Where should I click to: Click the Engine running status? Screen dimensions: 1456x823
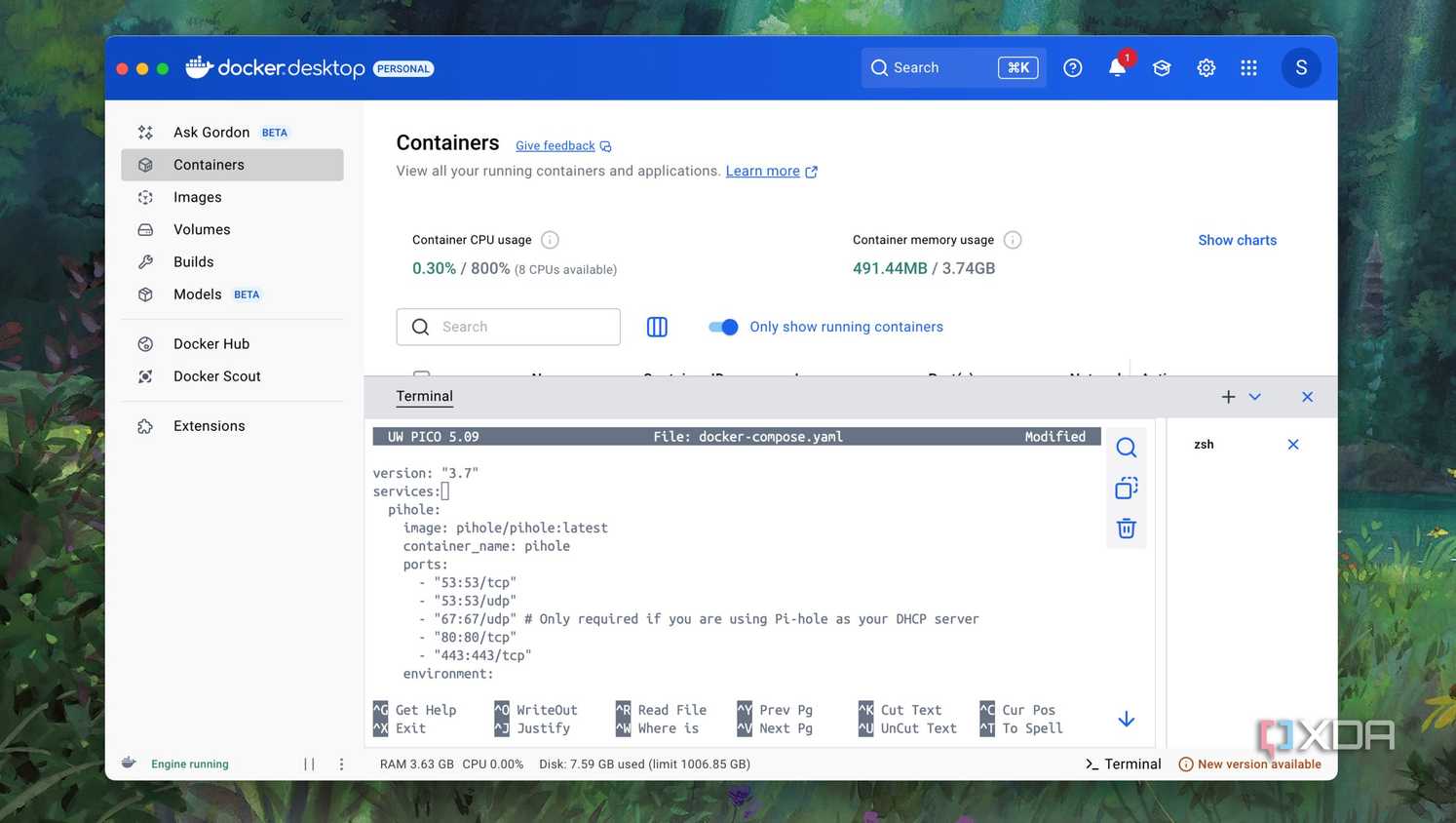pos(190,764)
